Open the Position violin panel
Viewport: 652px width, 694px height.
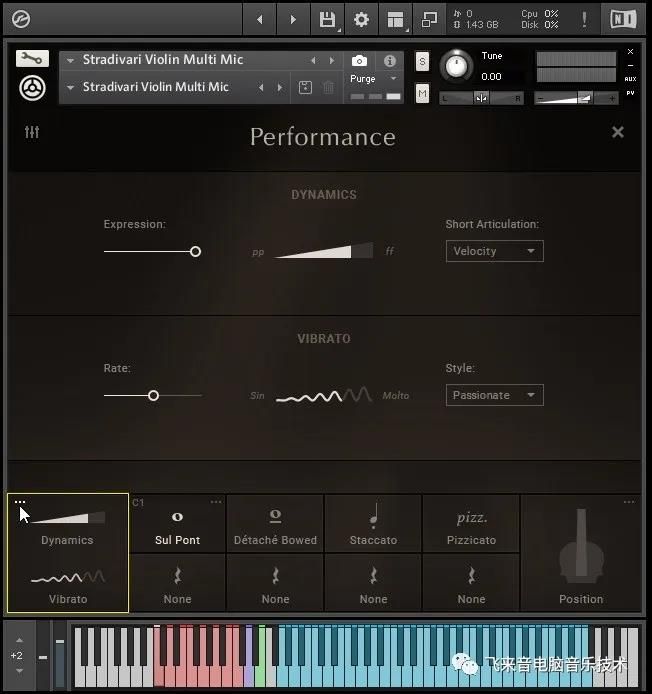581,553
